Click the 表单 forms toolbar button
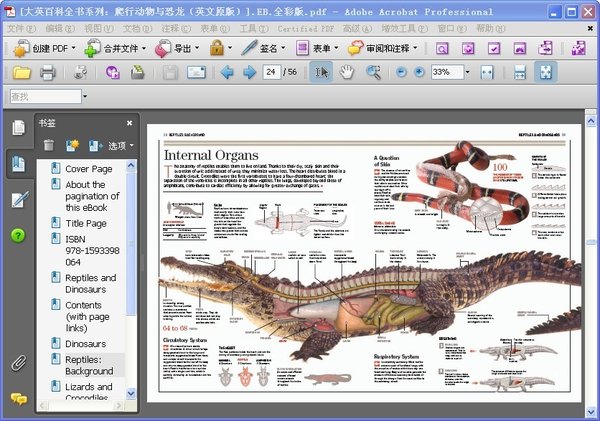600x421 pixels. 317,49
